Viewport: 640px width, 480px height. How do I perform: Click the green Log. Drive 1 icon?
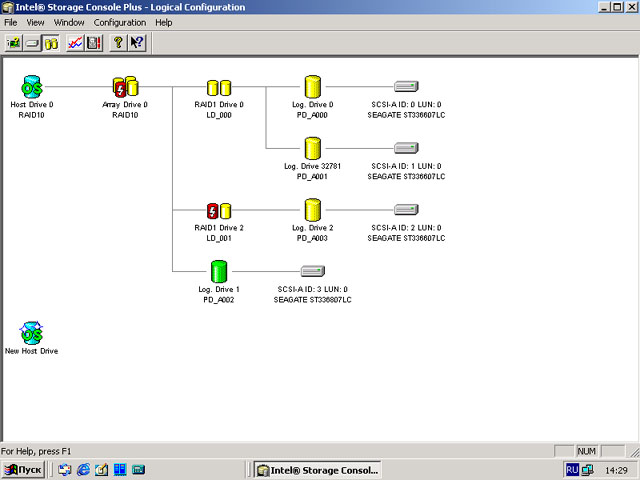219,271
